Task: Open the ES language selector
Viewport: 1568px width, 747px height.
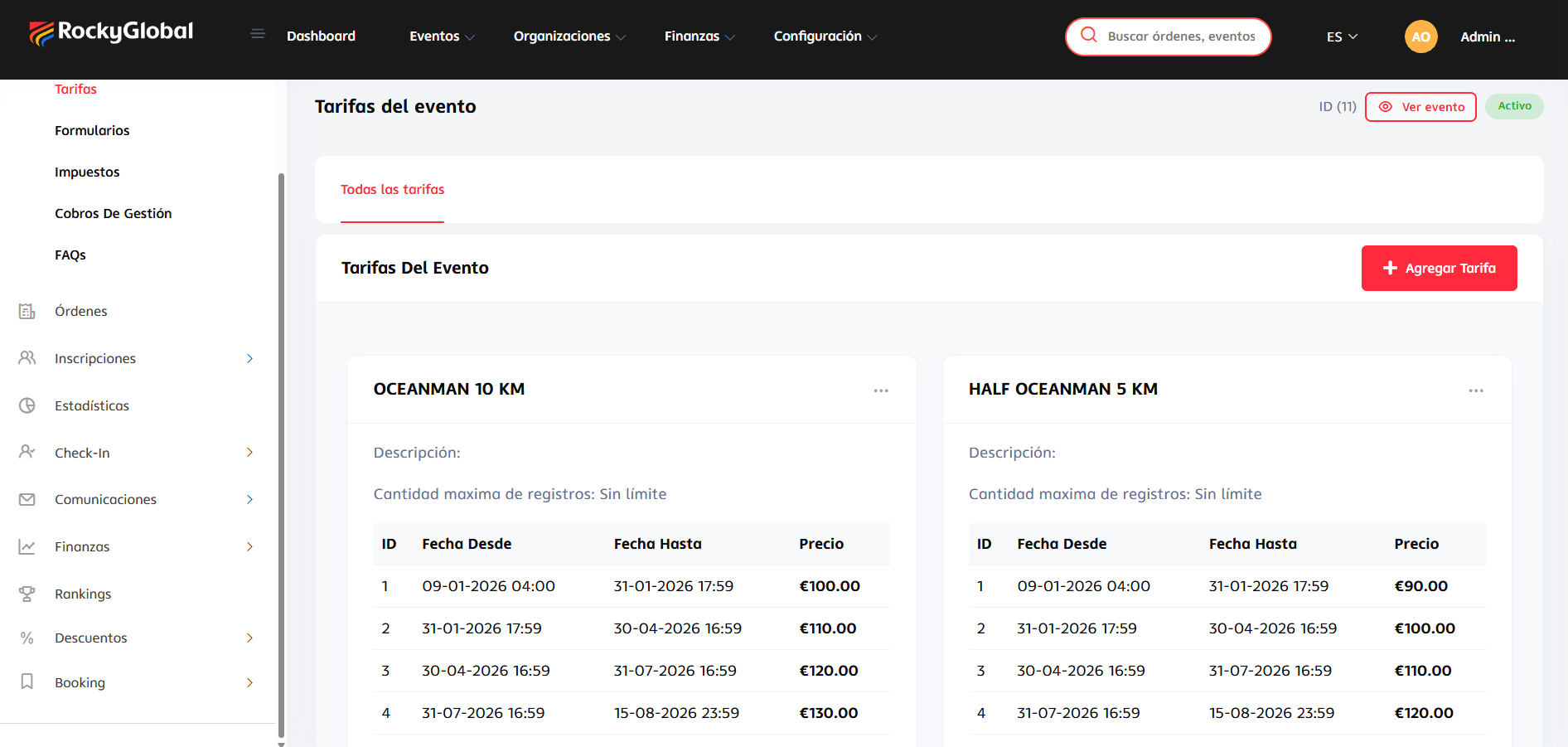Action: 1342,36
